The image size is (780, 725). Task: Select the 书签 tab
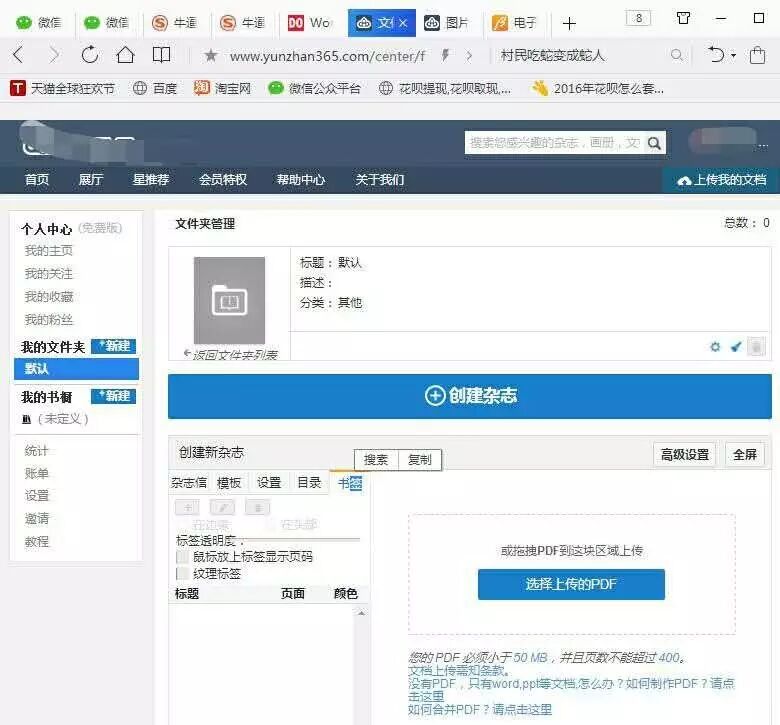click(x=350, y=483)
